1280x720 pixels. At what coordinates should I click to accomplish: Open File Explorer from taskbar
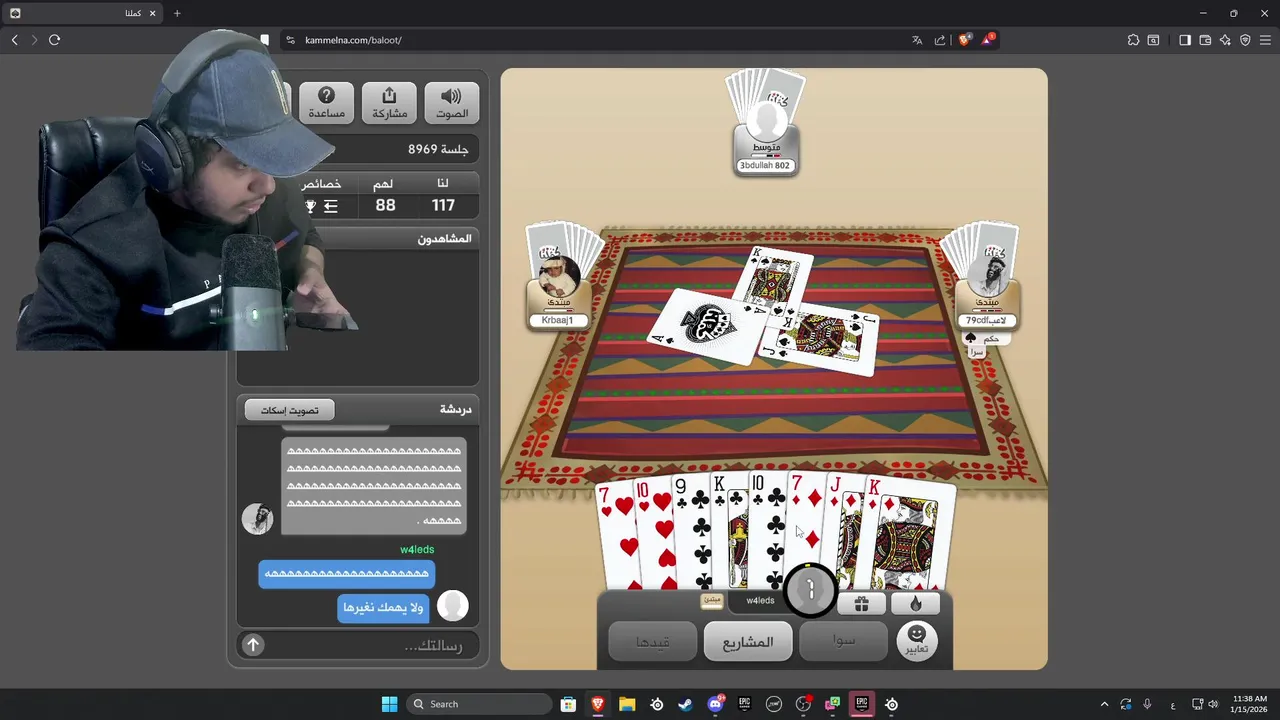coord(627,704)
